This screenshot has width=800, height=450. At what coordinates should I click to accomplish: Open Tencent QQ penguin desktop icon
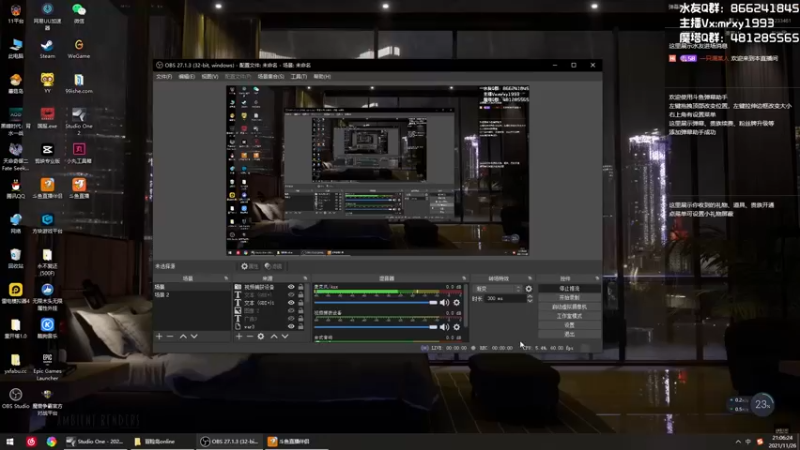click(x=15, y=189)
